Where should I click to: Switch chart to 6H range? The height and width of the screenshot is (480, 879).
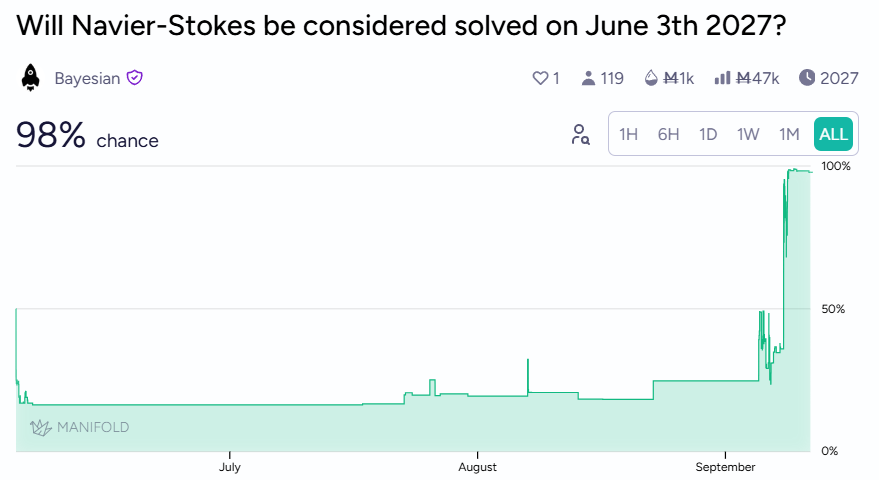[668, 135]
